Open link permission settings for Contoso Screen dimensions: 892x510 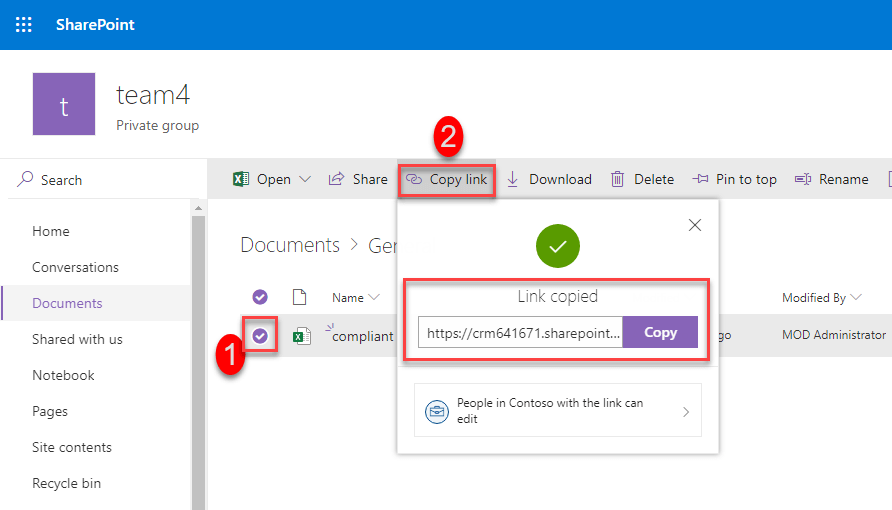tap(558, 411)
